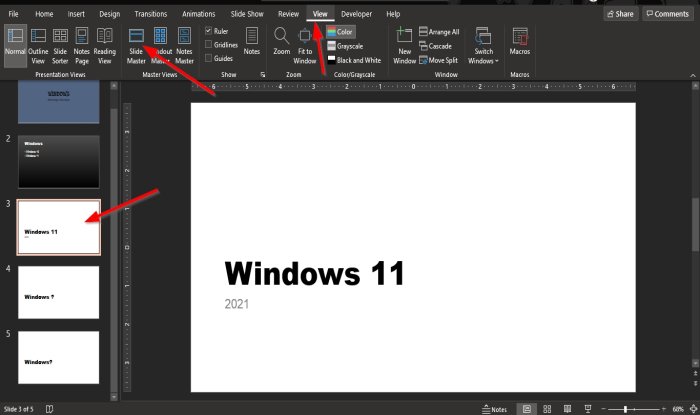Select Outline View icon

38,46
